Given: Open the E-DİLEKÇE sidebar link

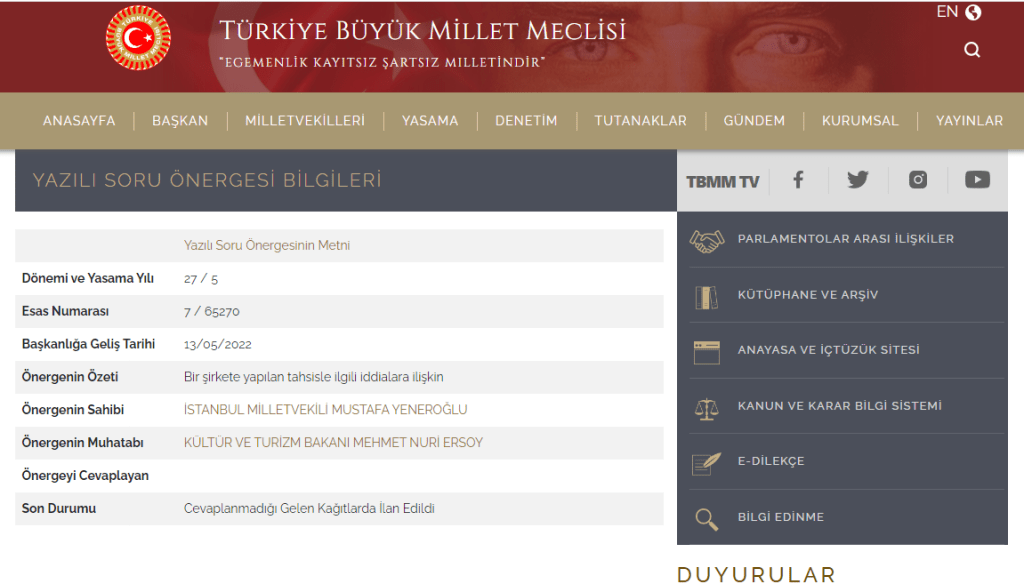Looking at the screenshot, I should [770, 462].
